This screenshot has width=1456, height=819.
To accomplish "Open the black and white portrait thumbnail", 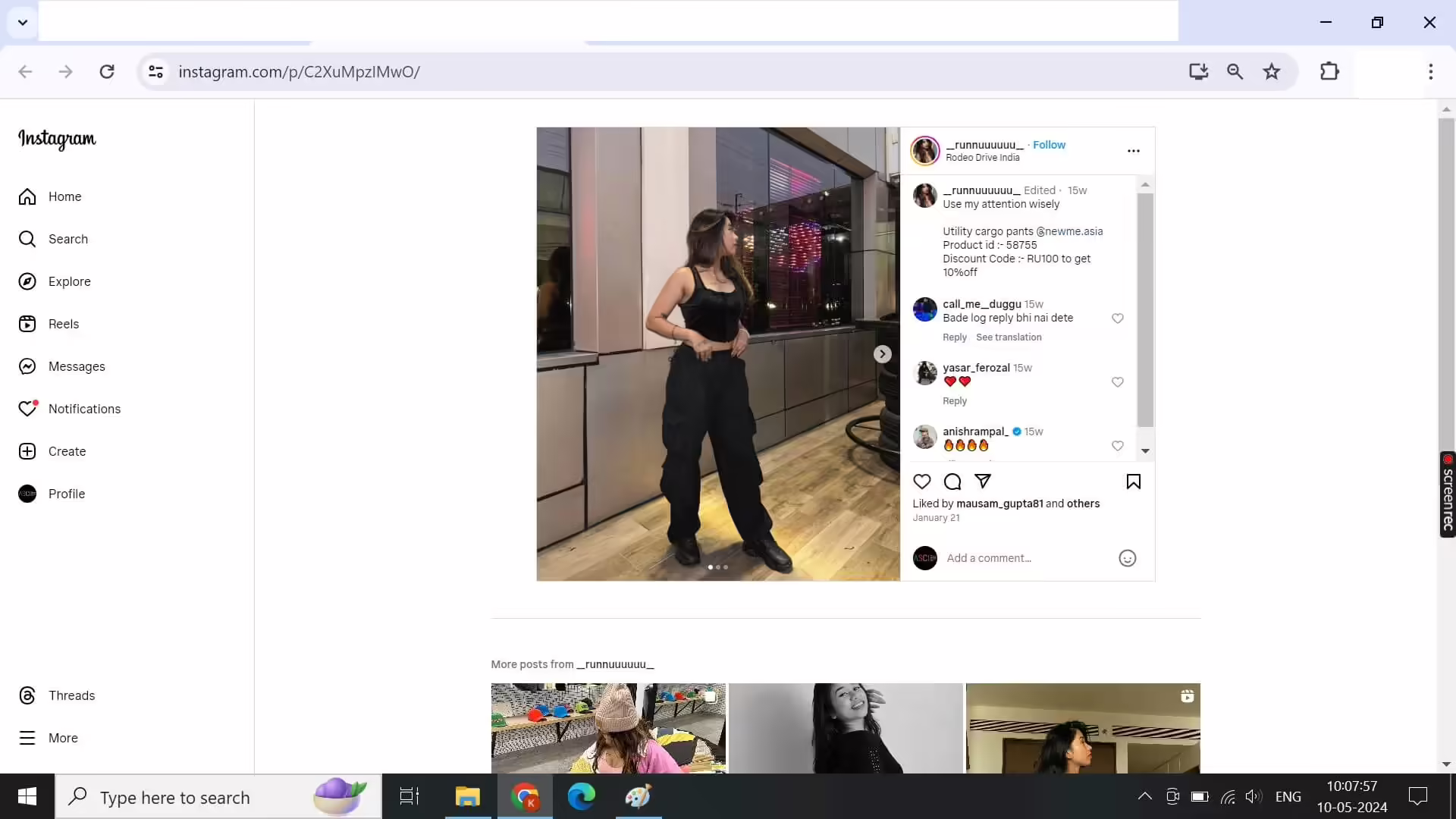I will click(x=846, y=728).
